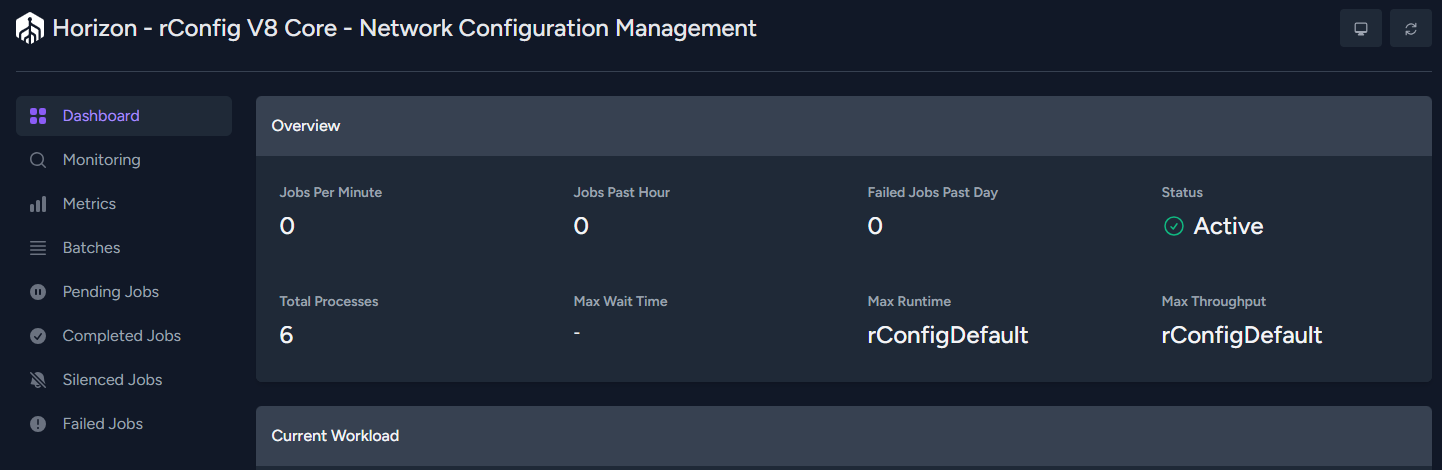This screenshot has height=470, width=1442.
Task: Open the Monitoring menu item
Action: click(x=124, y=160)
